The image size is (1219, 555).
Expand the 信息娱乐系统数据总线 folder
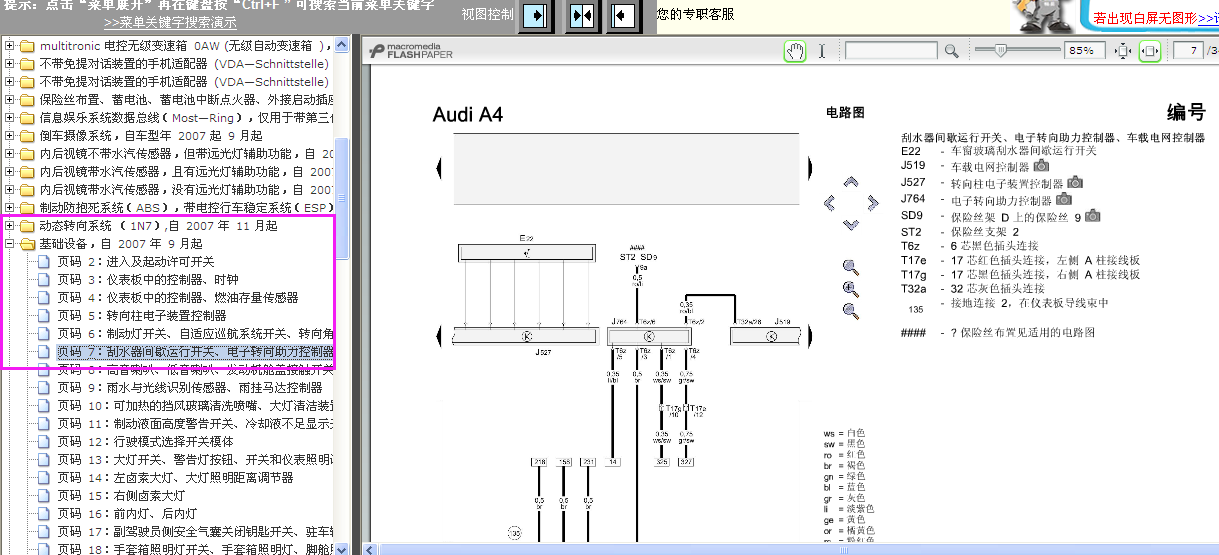[10, 118]
